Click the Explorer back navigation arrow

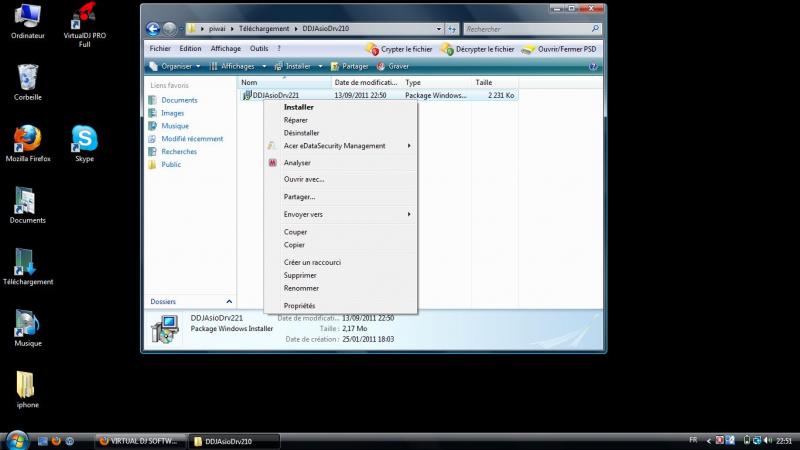pos(153,29)
